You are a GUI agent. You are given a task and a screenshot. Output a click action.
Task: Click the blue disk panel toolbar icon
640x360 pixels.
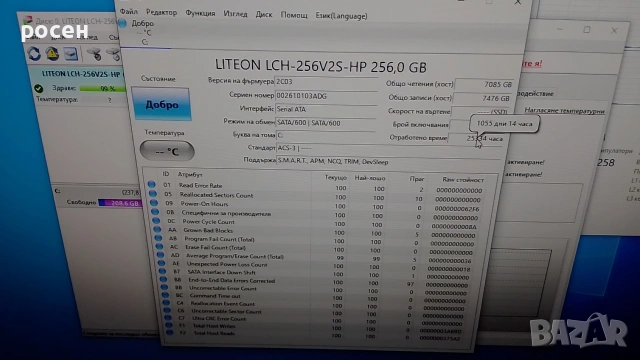pos(71,54)
